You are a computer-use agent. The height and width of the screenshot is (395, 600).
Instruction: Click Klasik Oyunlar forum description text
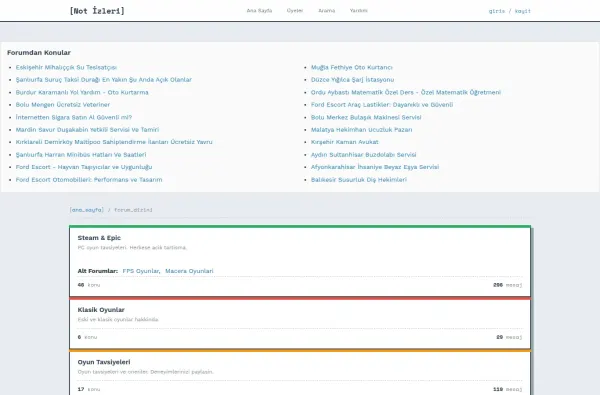(118, 320)
